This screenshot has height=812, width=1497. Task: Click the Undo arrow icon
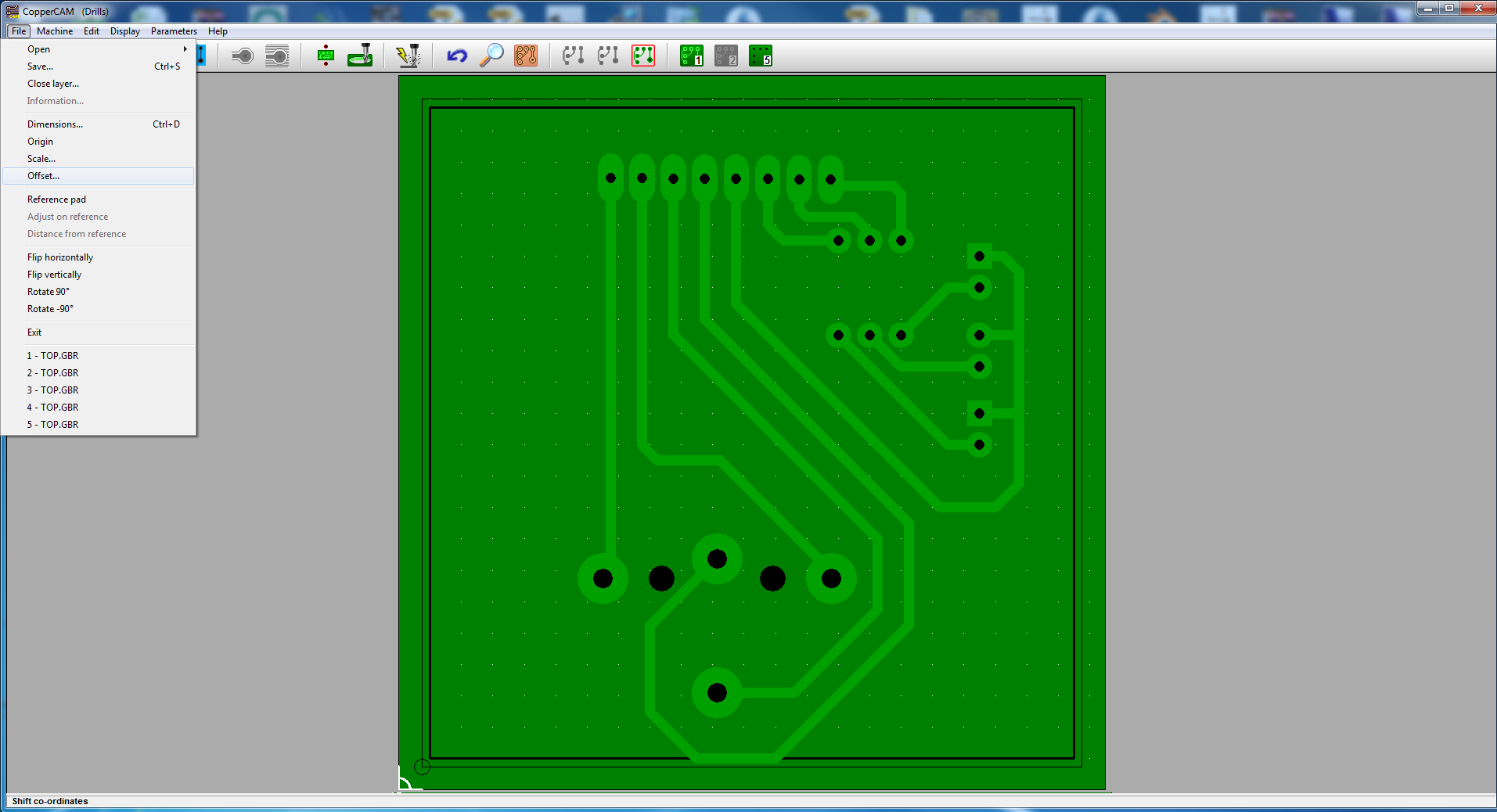pos(456,56)
